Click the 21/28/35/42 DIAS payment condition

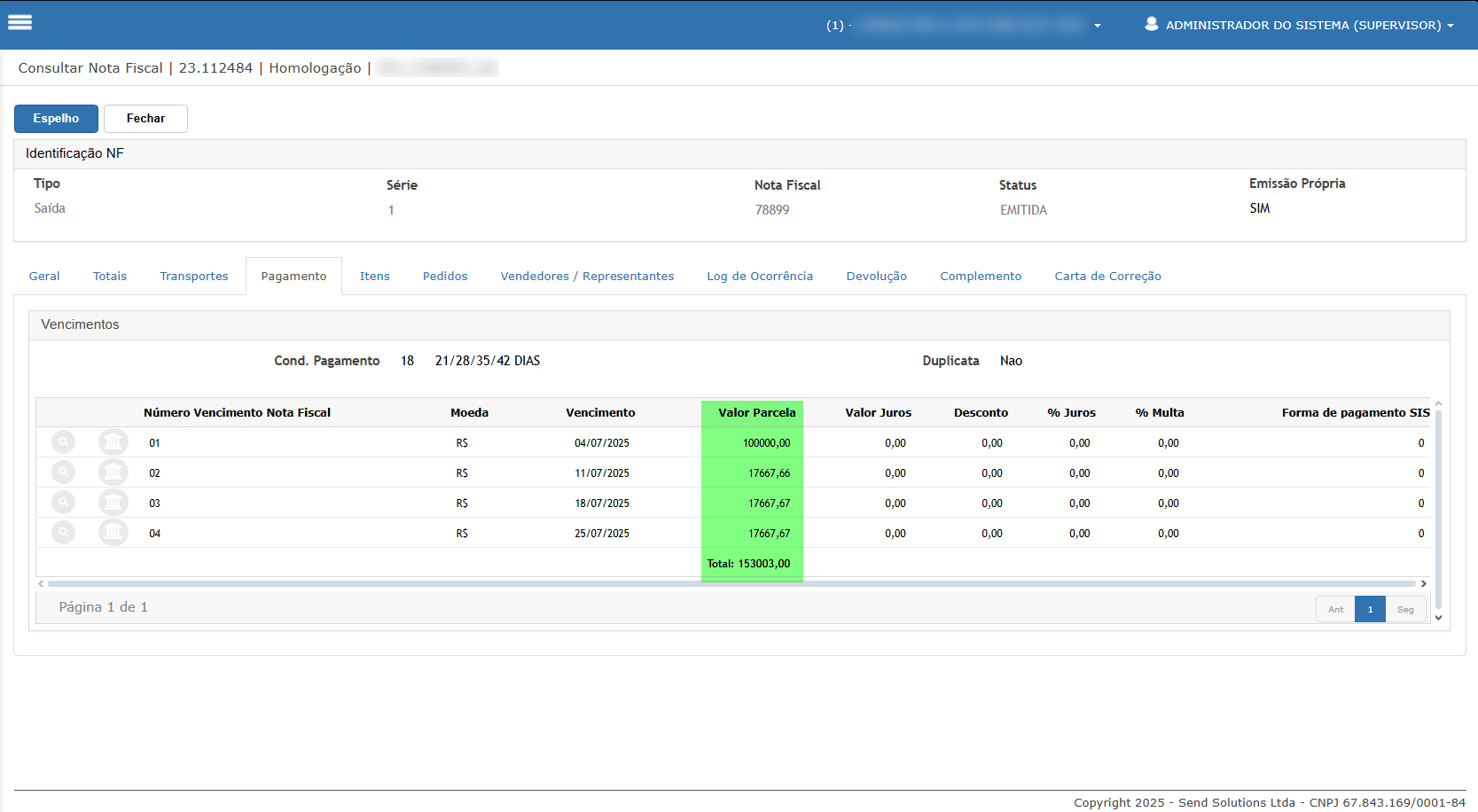pyautogui.click(x=488, y=361)
